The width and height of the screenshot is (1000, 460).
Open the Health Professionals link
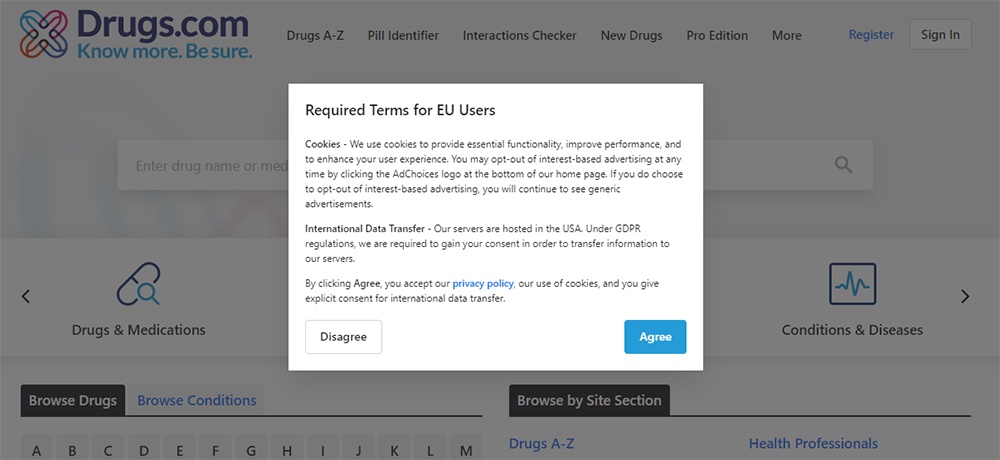pos(813,443)
